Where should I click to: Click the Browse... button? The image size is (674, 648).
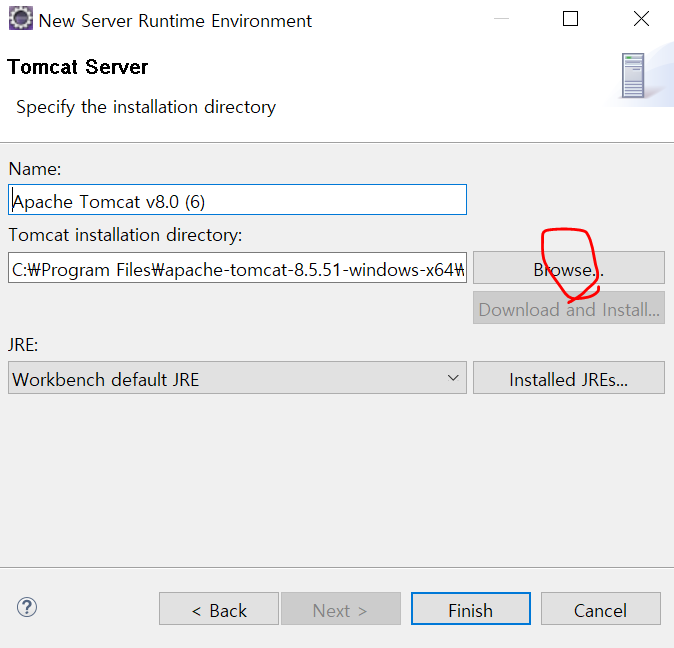click(x=569, y=268)
